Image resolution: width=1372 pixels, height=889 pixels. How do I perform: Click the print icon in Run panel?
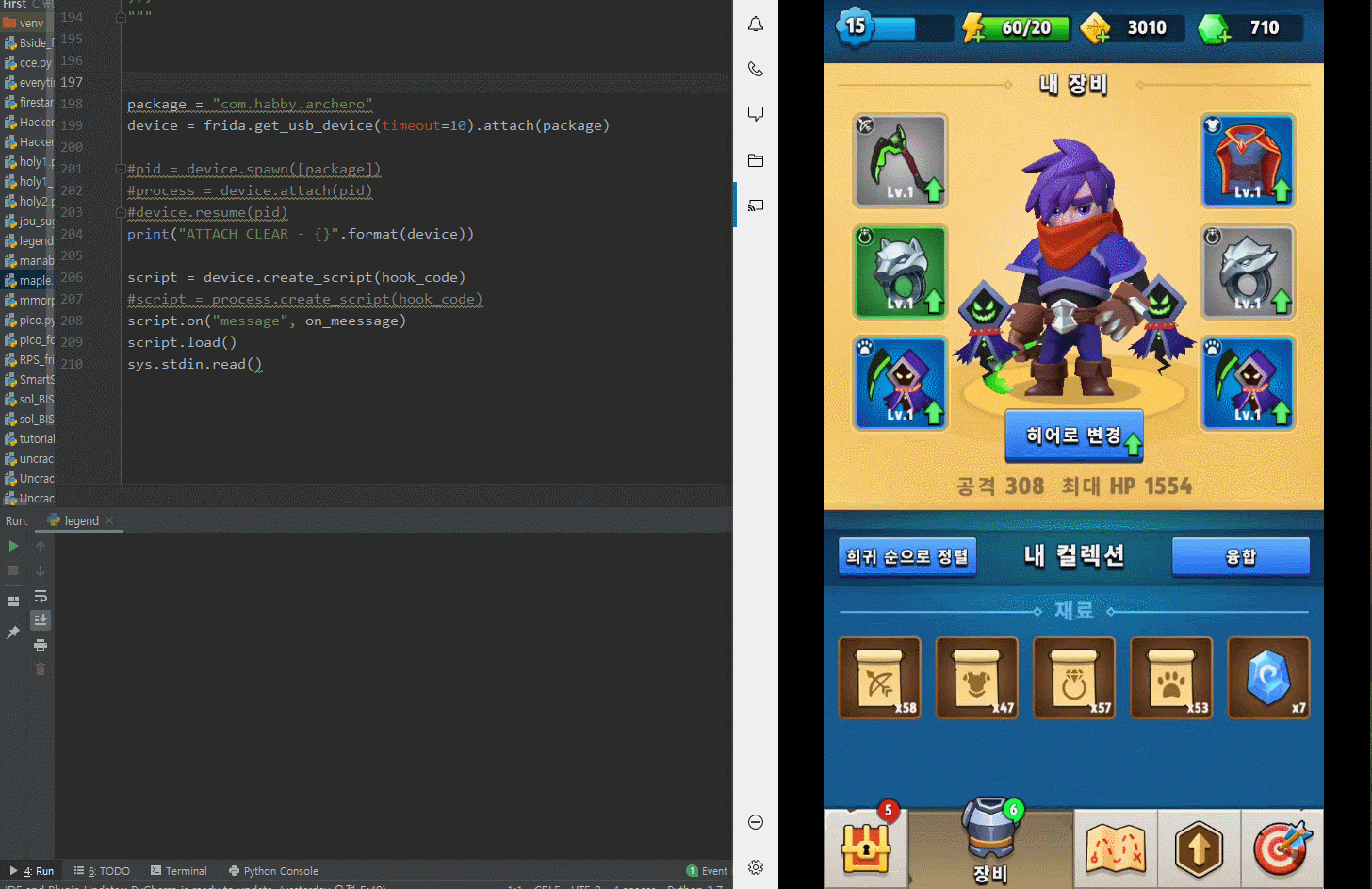41,645
